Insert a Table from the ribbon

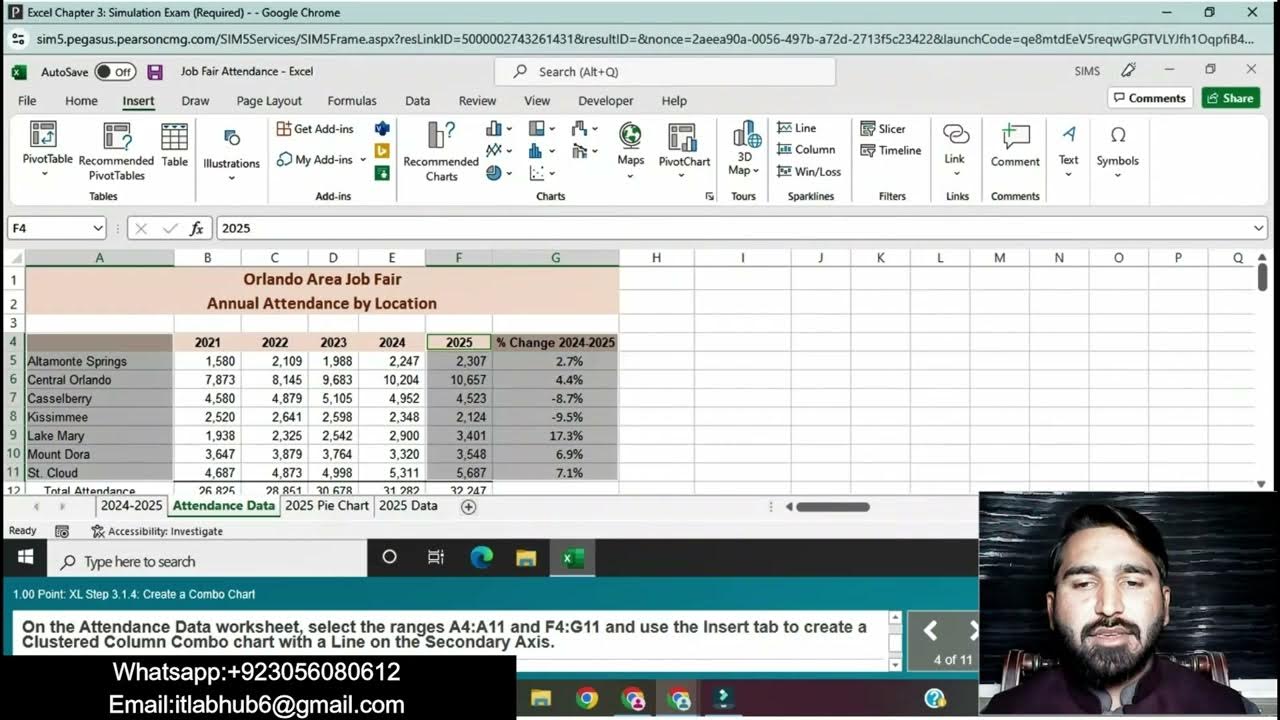pyautogui.click(x=174, y=146)
